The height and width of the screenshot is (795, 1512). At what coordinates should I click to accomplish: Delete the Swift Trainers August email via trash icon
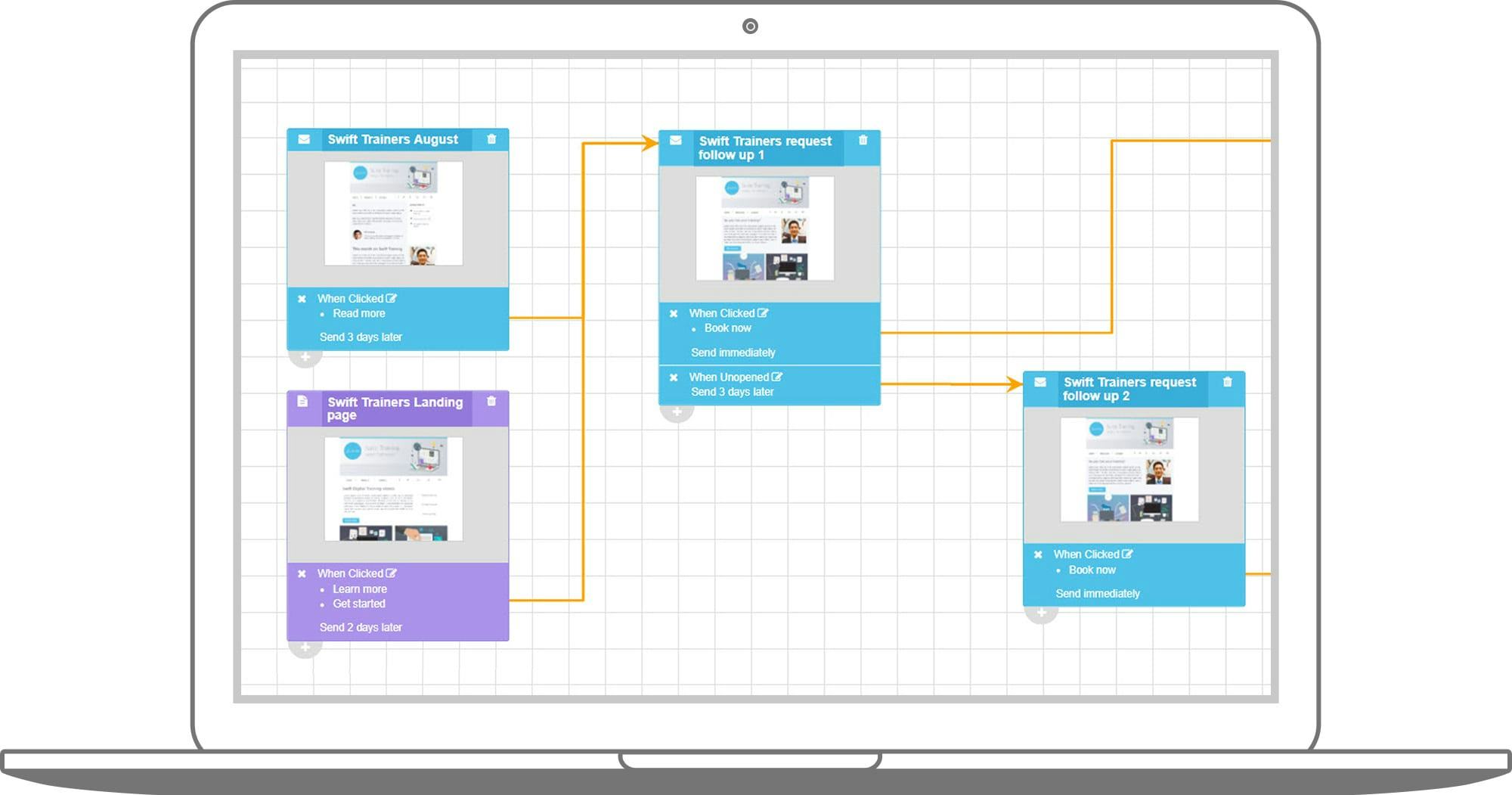491,139
